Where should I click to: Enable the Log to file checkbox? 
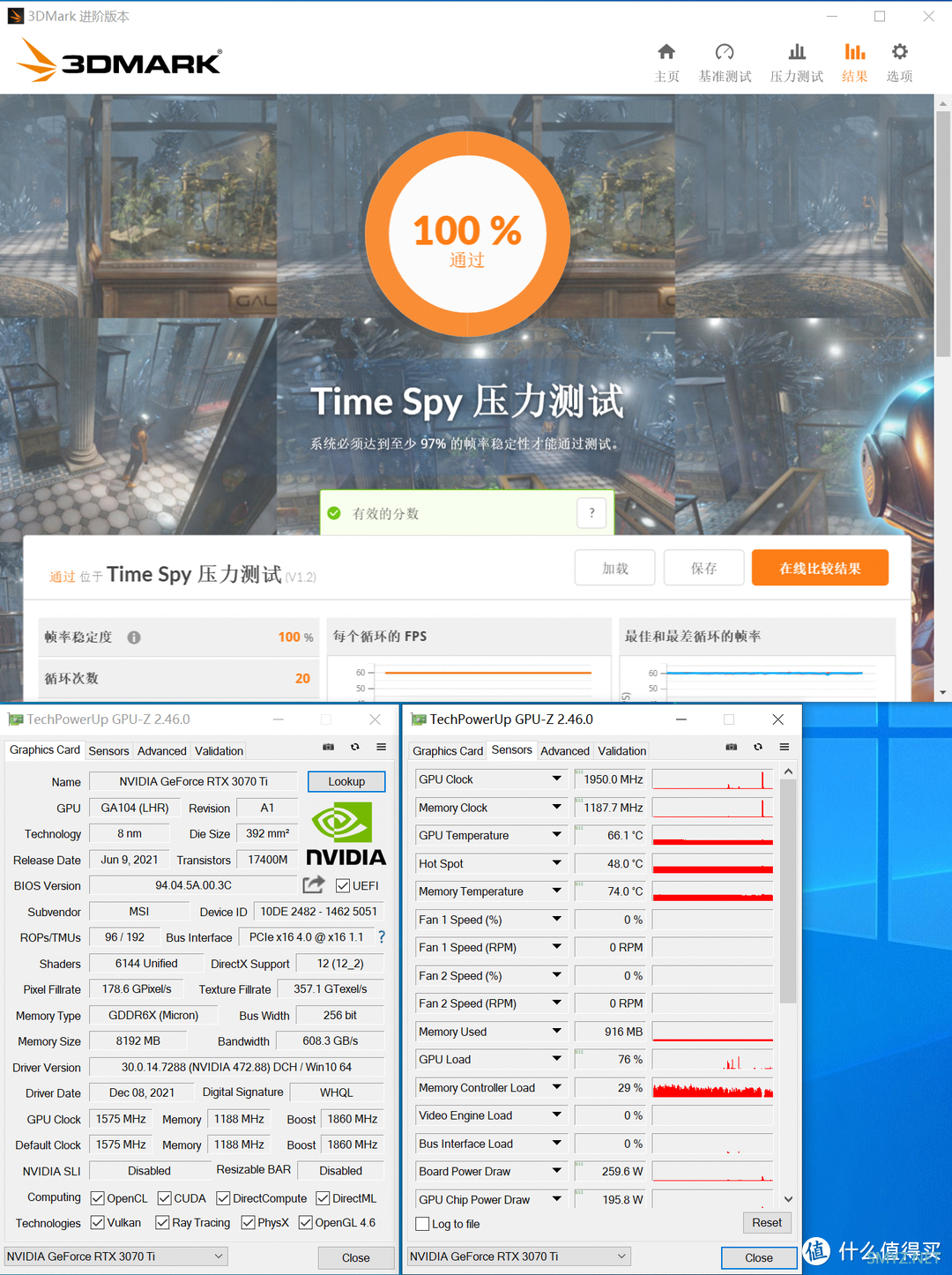pyautogui.click(x=422, y=1224)
